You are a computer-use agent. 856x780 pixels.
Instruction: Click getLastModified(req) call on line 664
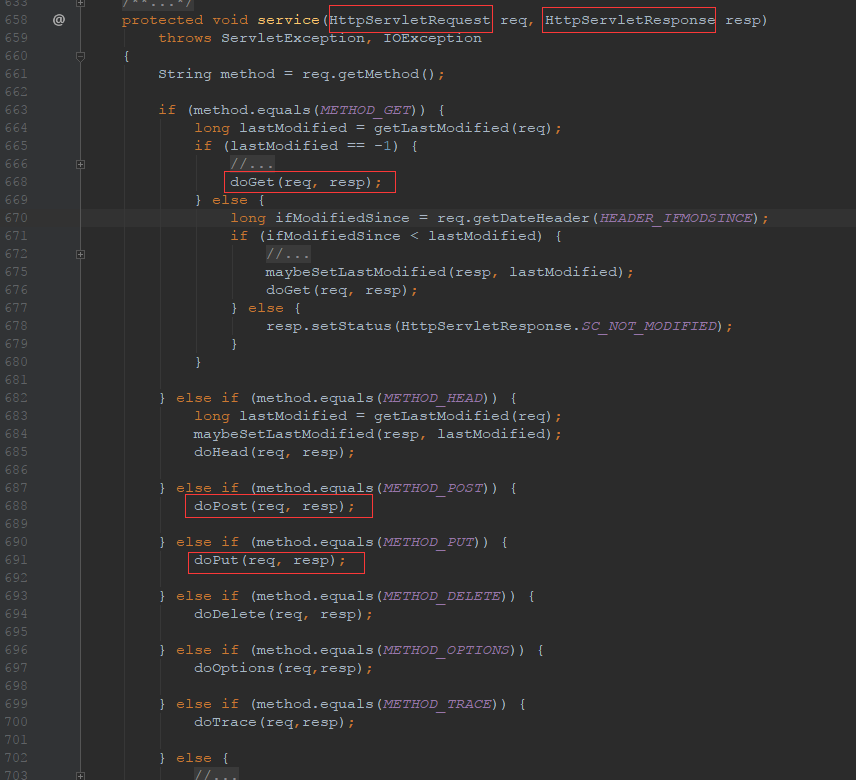pos(462,128)
